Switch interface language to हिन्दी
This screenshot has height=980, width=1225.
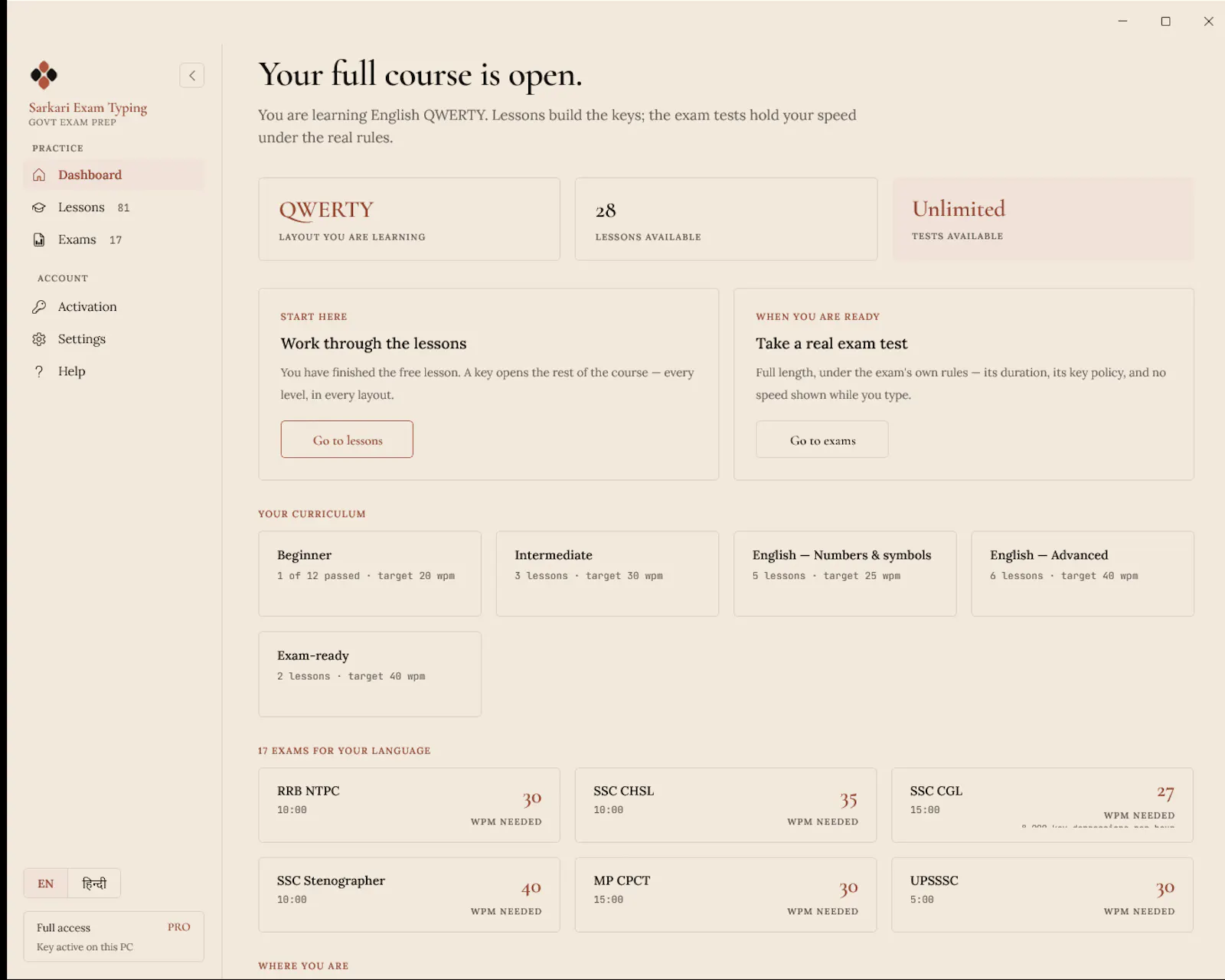(94, 884)
